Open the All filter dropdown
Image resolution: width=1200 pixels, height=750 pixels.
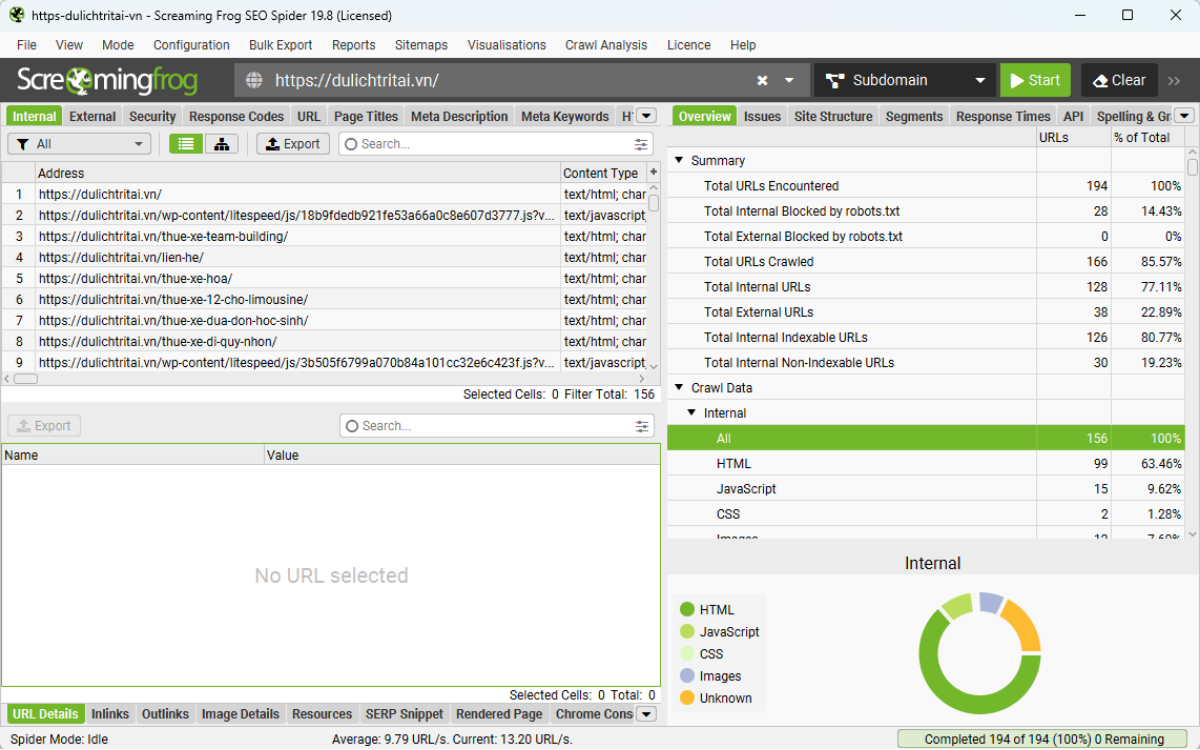[78, 143]
